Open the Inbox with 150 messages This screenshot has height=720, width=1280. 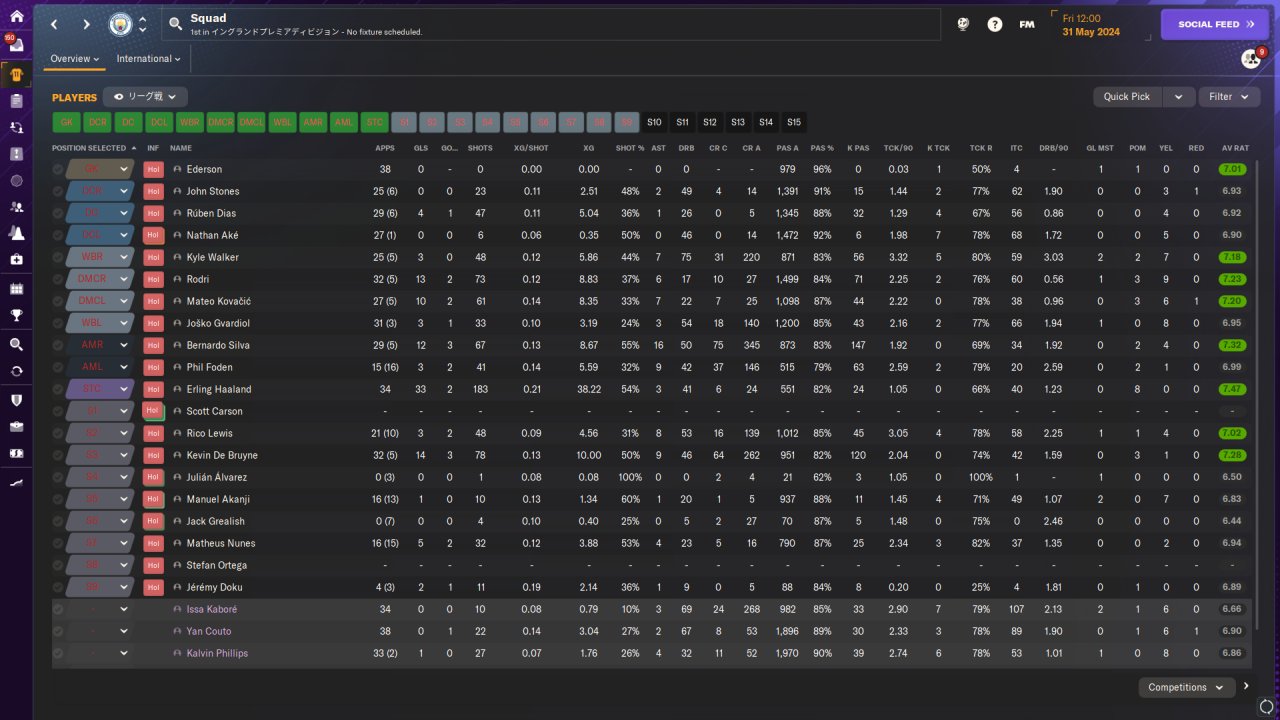click(x=16, y=45)
